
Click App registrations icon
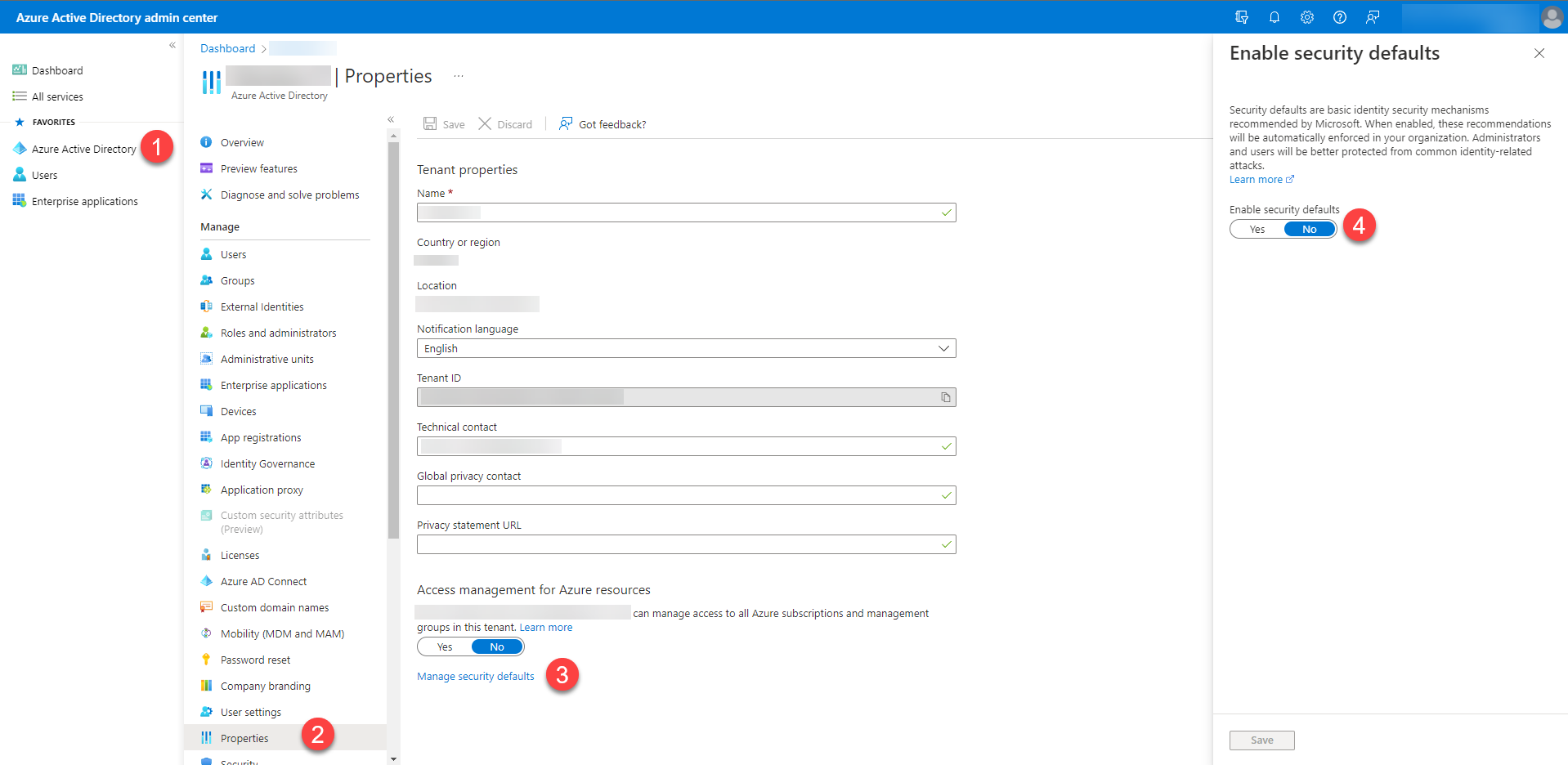(207, 437)
